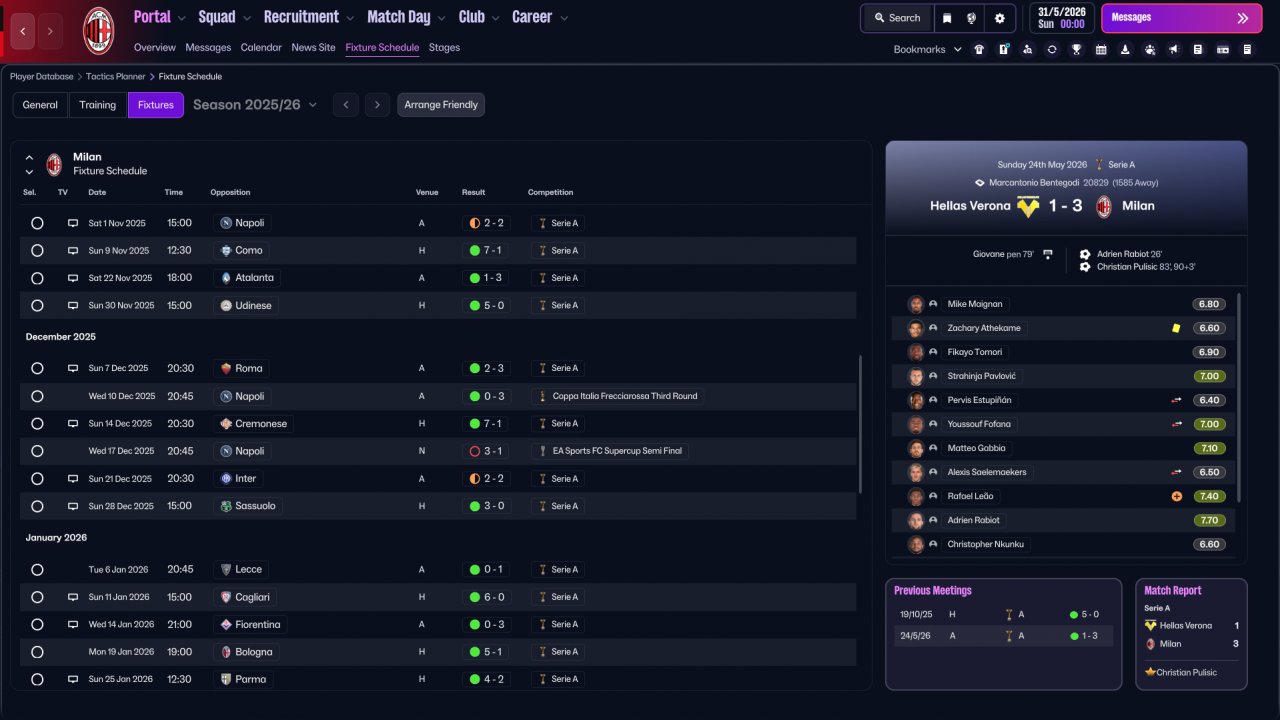Select the radio button for Lecce fixture
This screenshot has height=720, width=1280.
(x=37, y=569)
